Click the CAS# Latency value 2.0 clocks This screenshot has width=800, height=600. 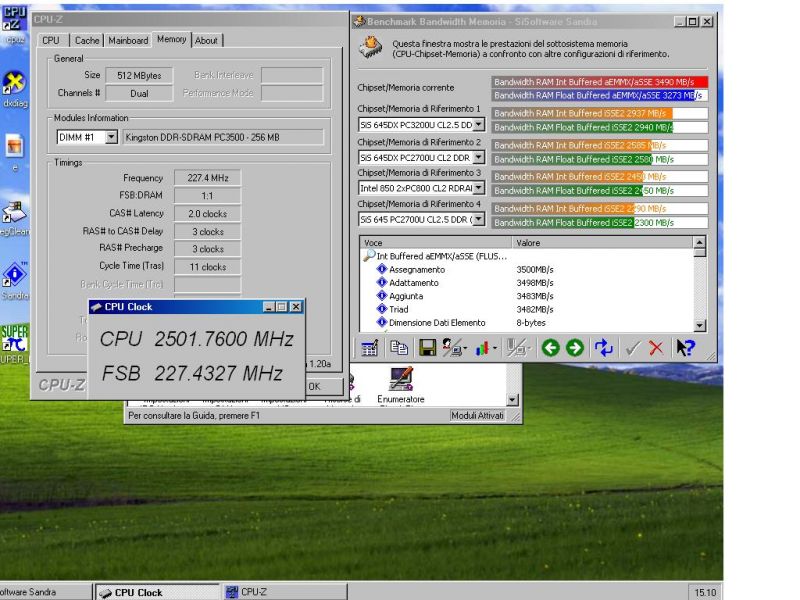(x=208, y=214)
